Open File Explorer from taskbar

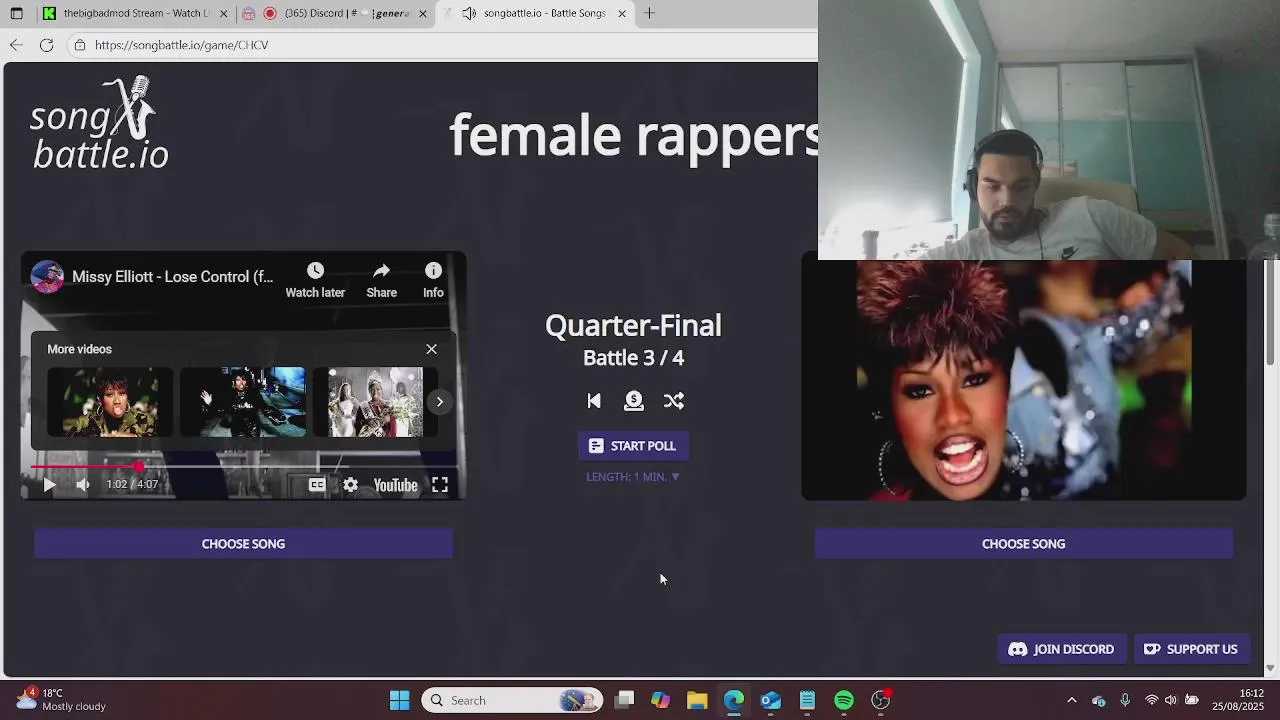(x=697, y=700)
